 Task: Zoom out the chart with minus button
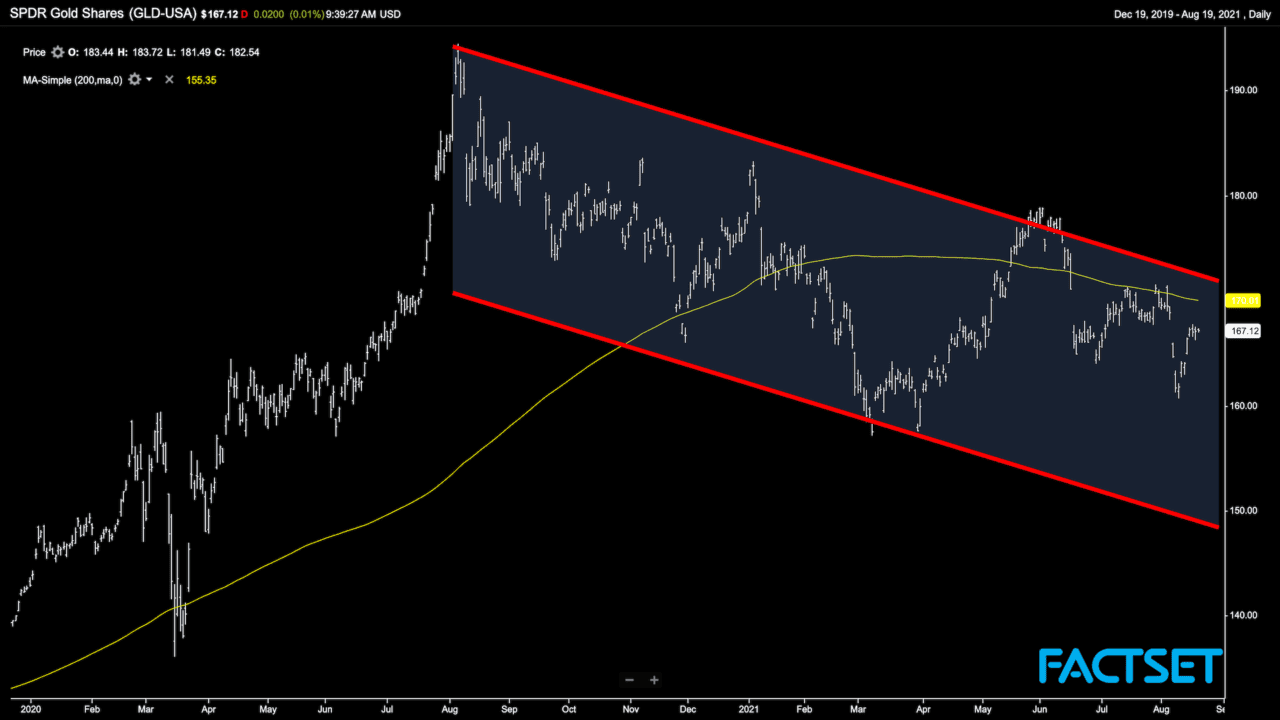630,680
